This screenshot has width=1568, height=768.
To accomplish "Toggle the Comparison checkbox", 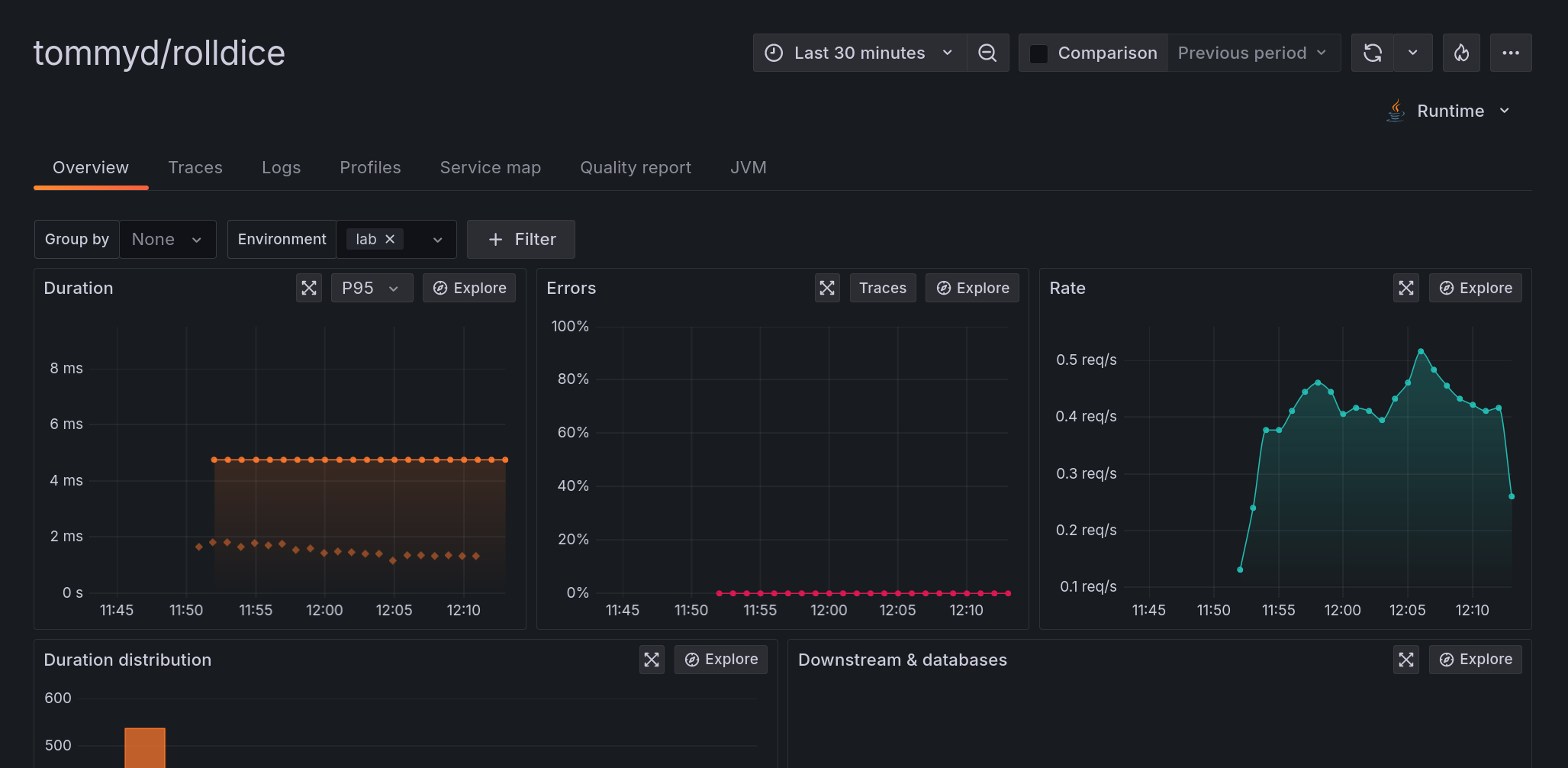I will (1038, 53).
